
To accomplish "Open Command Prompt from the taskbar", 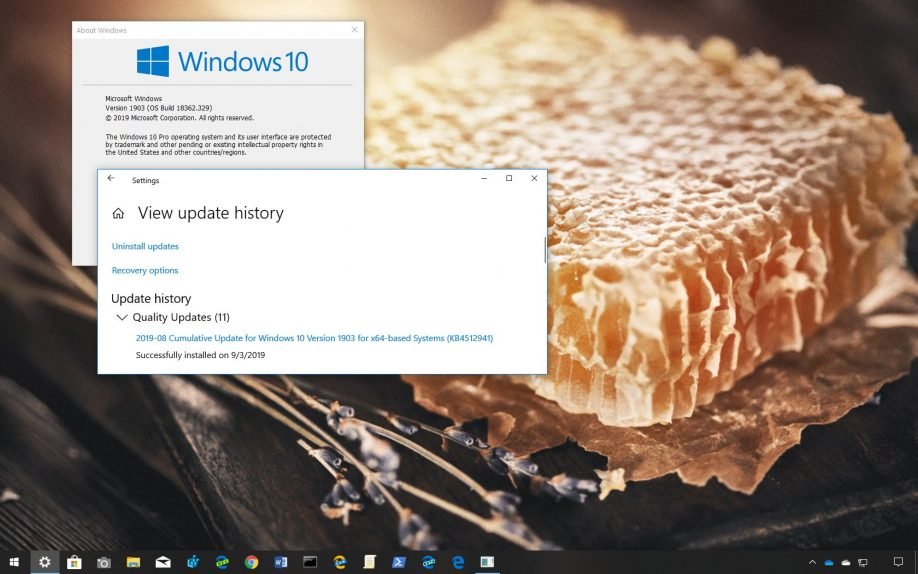I will click(x=310, y=562).
